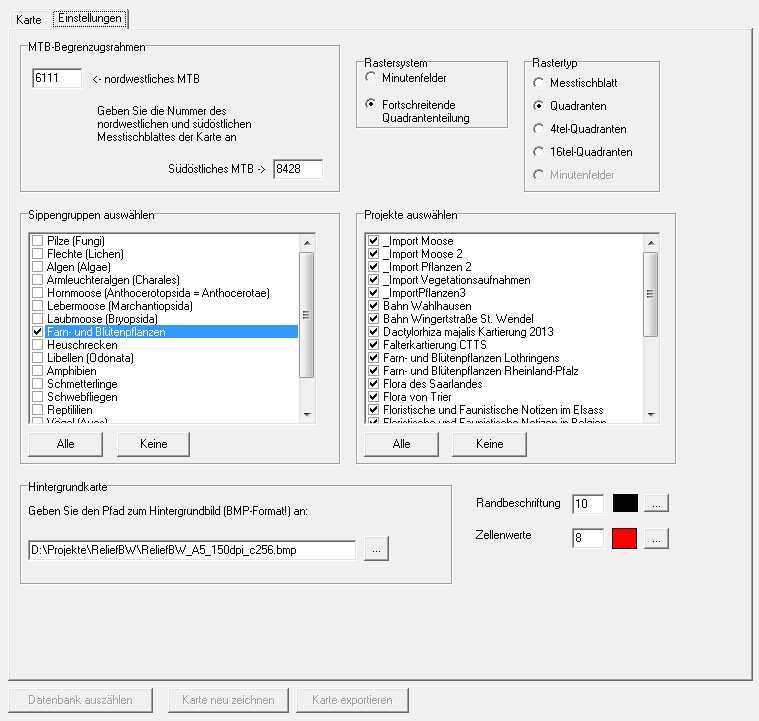This screenshot has height=721, width=759.
Task: Enable the Heuschrecken group
Action: coord(37,345)
